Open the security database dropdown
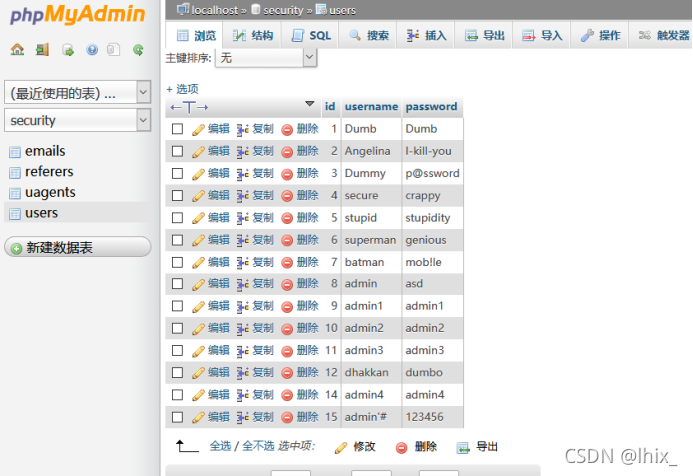 click(78, 120)
